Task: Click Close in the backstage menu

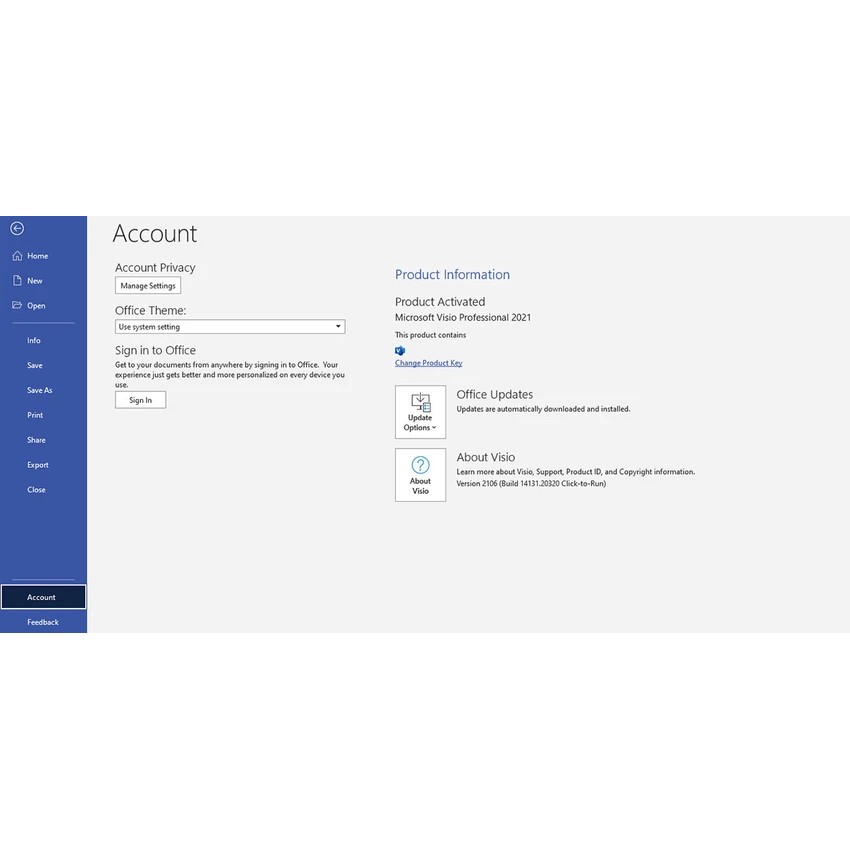Action: (36, 490)
